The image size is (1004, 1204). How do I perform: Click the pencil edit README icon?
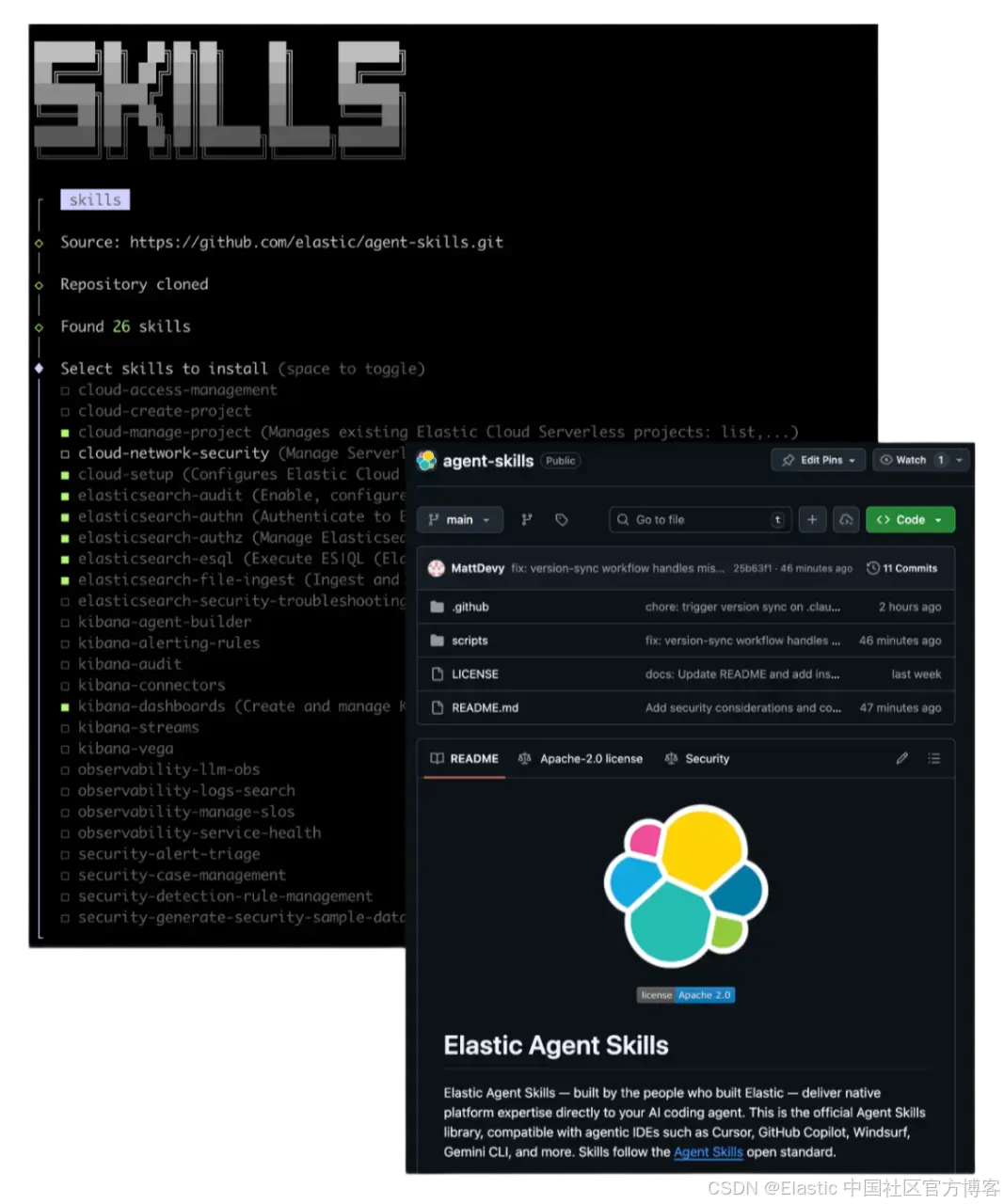click(x=901, y=758)
